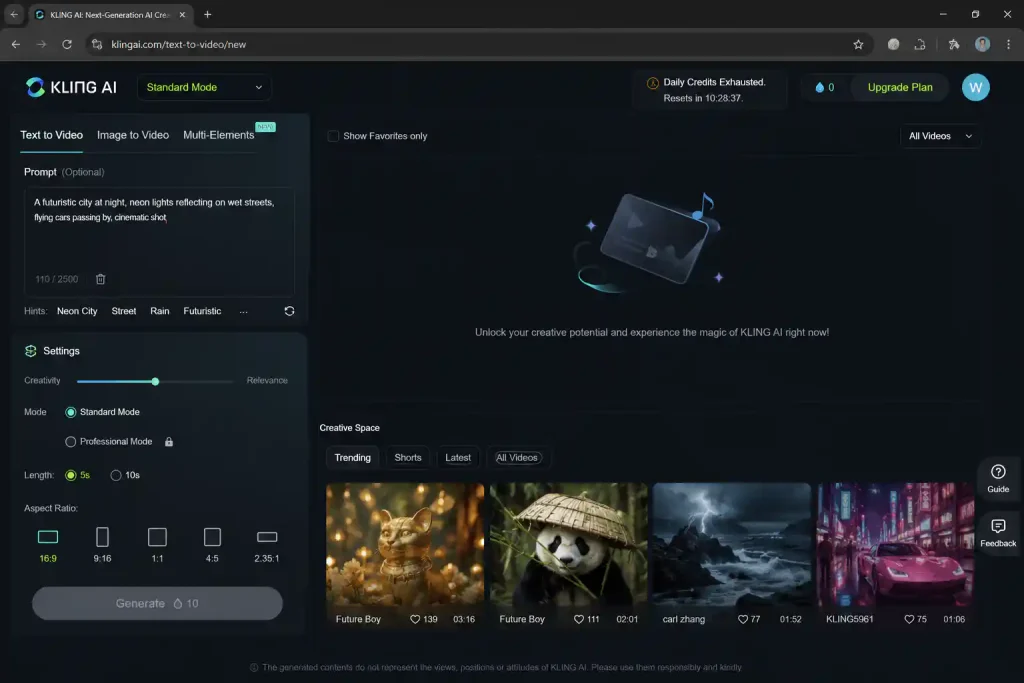This screenshot has width=1024, height=683.
Task: Click the Creativity-Relevance slider handle
Action: [x=155, y=381]
